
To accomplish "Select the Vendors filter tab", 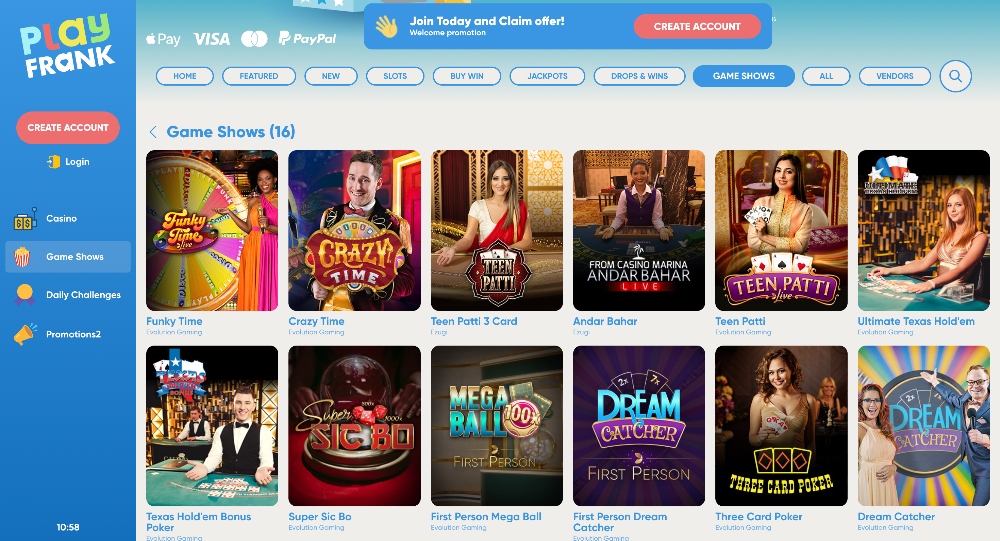I will point(894,76).
